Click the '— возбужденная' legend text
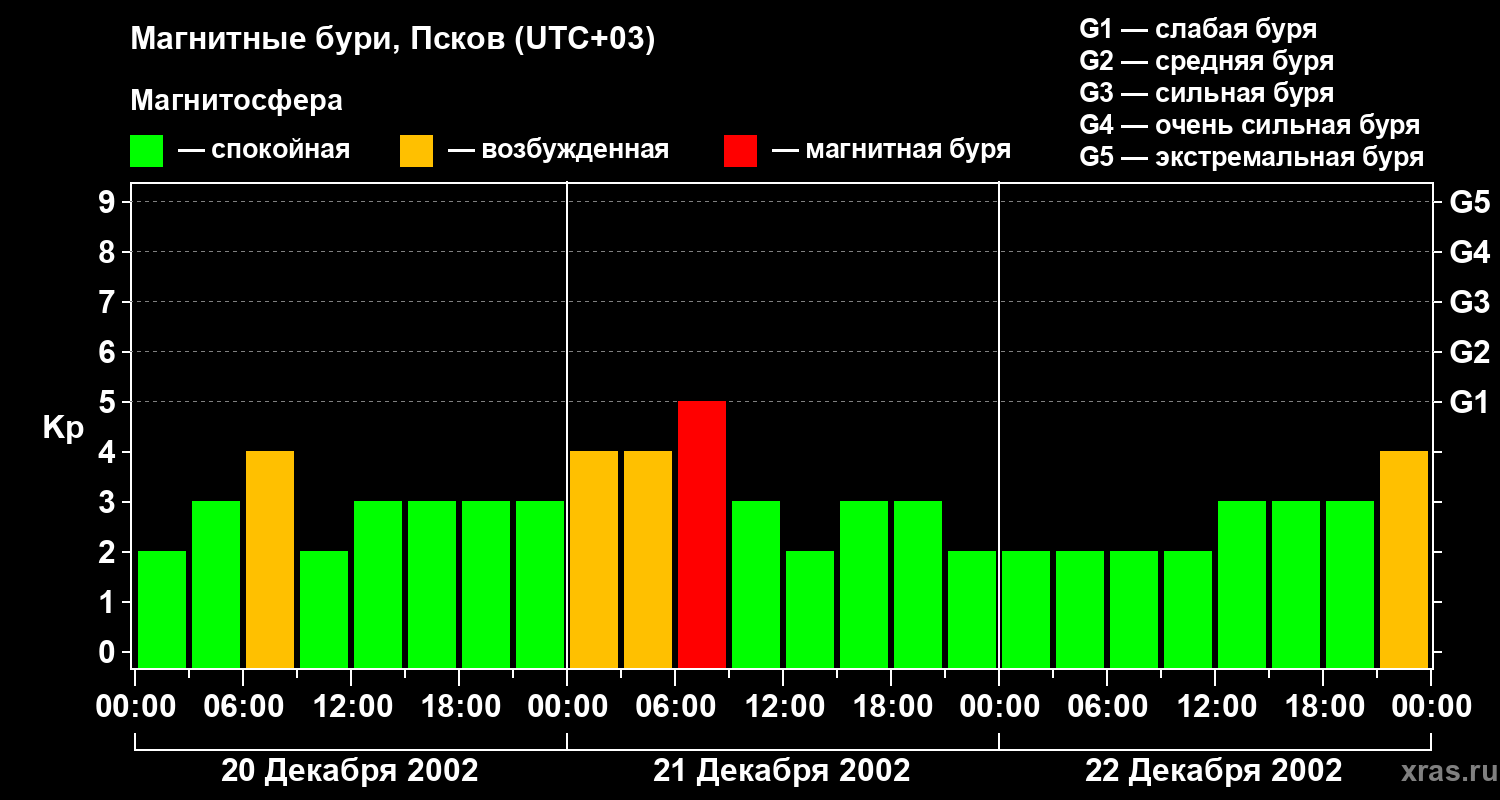This screenshot has height=800, width=1500. click(558, 151)
